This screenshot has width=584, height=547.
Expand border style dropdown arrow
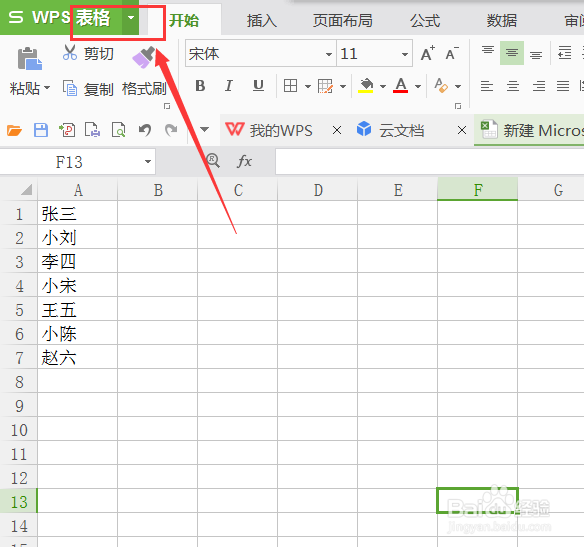tap(308, 86)
